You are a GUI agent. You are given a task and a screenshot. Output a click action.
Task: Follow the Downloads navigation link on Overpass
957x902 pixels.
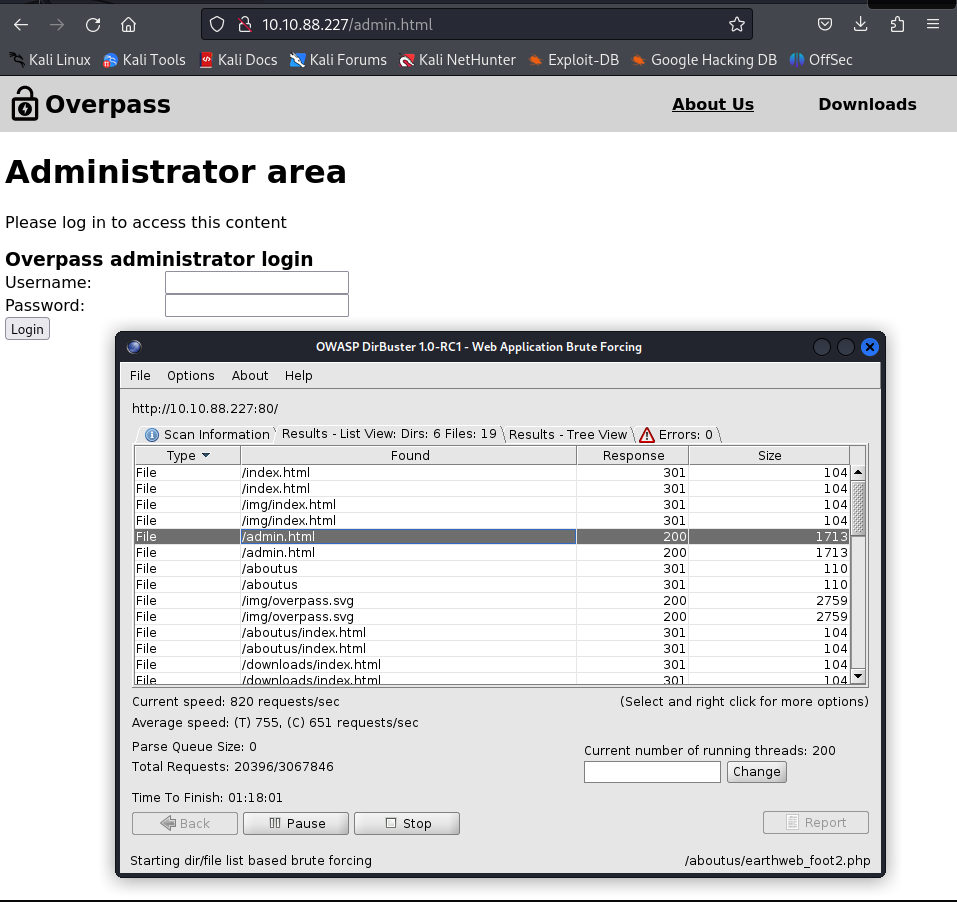pos(867,104)
